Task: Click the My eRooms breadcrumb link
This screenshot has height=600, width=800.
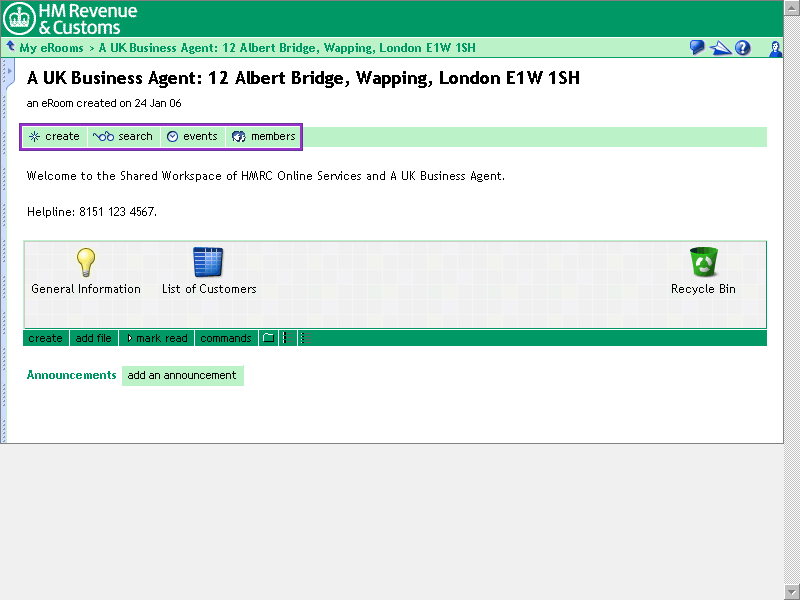Action: pyautogui.click(x=51, y=48)
